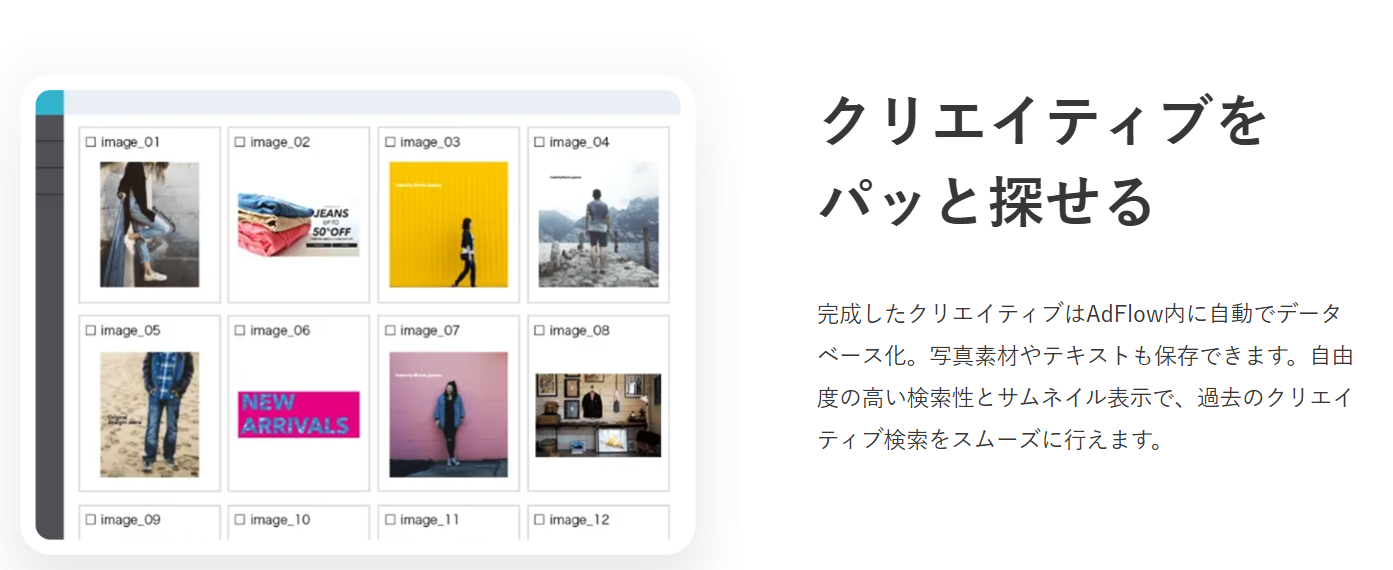Screen dimensions: 1393x570
Task: Open the yellow wall image_03 thumbnail
Action: [x=448, y=224]
